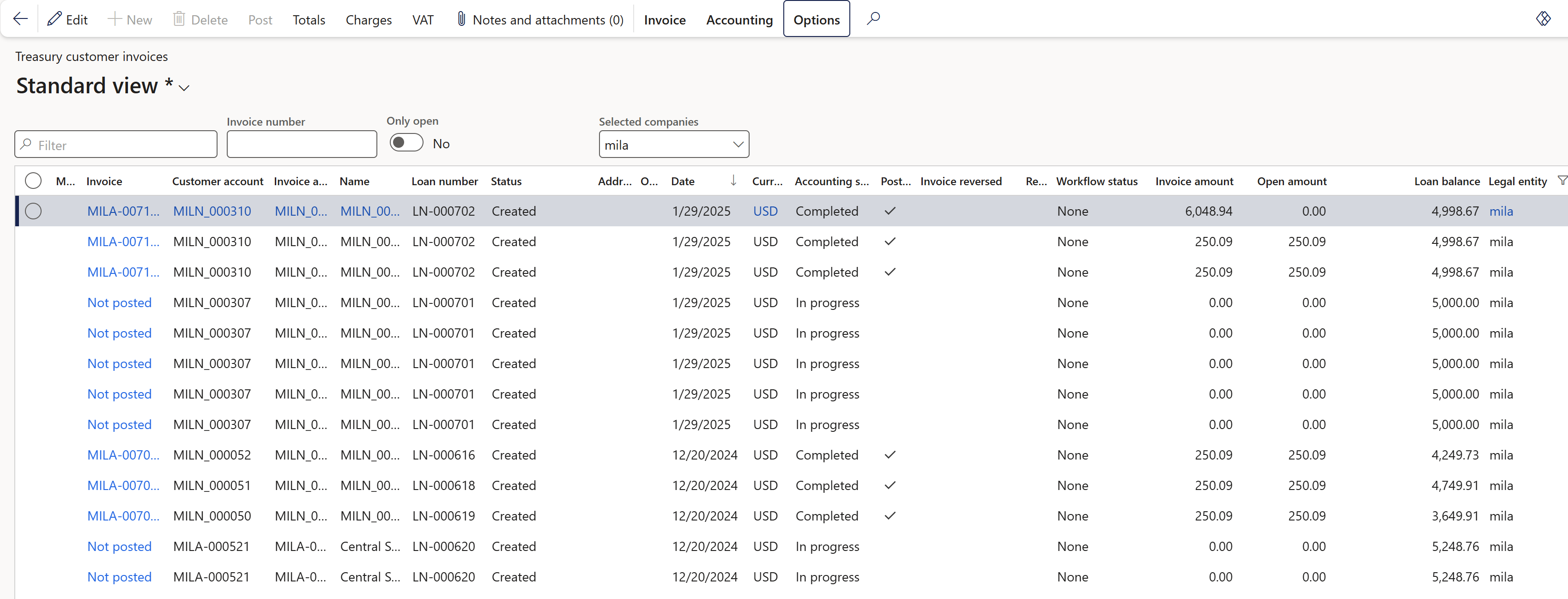1568x599 pixels.
Task: Click the Delete trash button
Action: [x=200, y=19]
